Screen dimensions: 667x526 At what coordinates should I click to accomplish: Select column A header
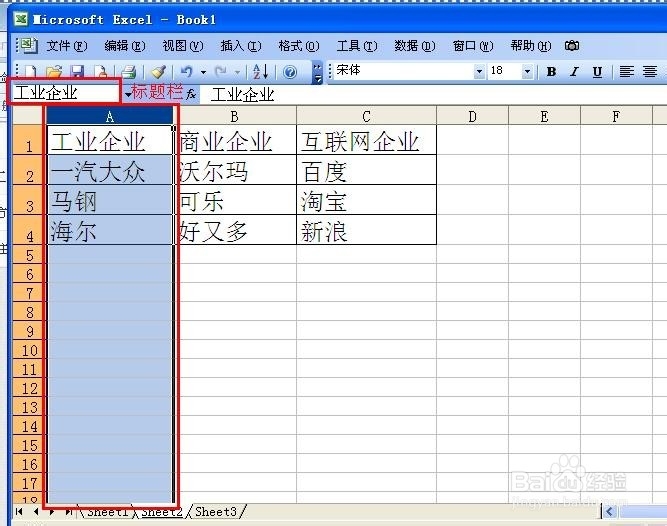pyautogui.click(x=110, y=116)
